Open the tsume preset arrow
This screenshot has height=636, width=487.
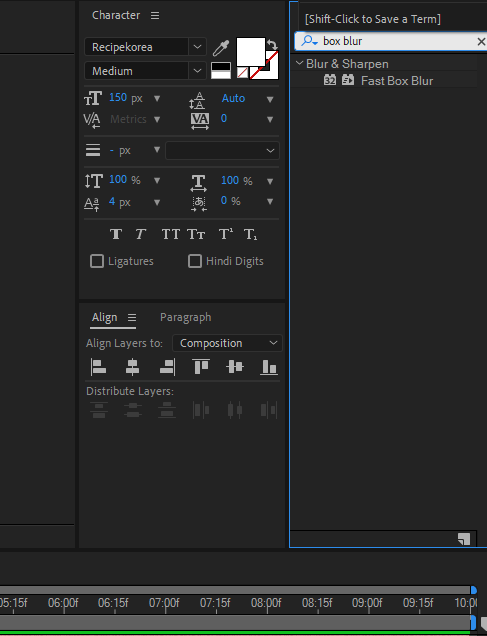[x=270, y=202]
